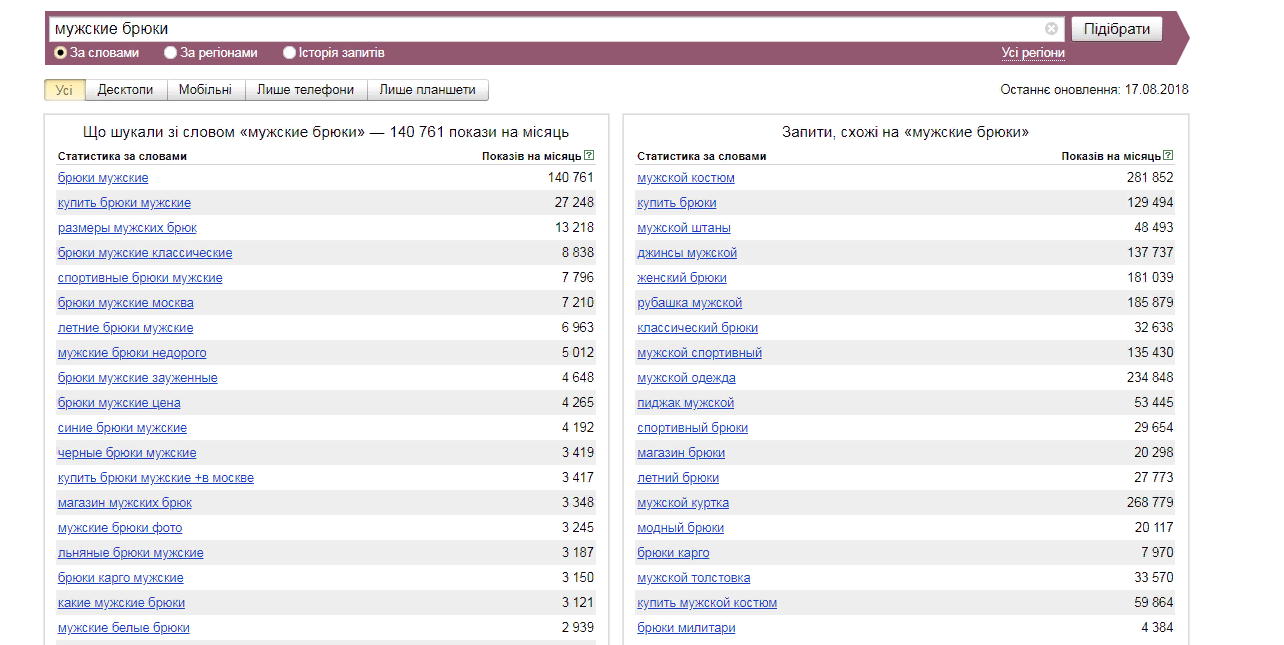Viewport: 1284px width, 645px height.
Task: Clear the search field with the X icon
Action: pyautogui.click(x=1051, y=29)
